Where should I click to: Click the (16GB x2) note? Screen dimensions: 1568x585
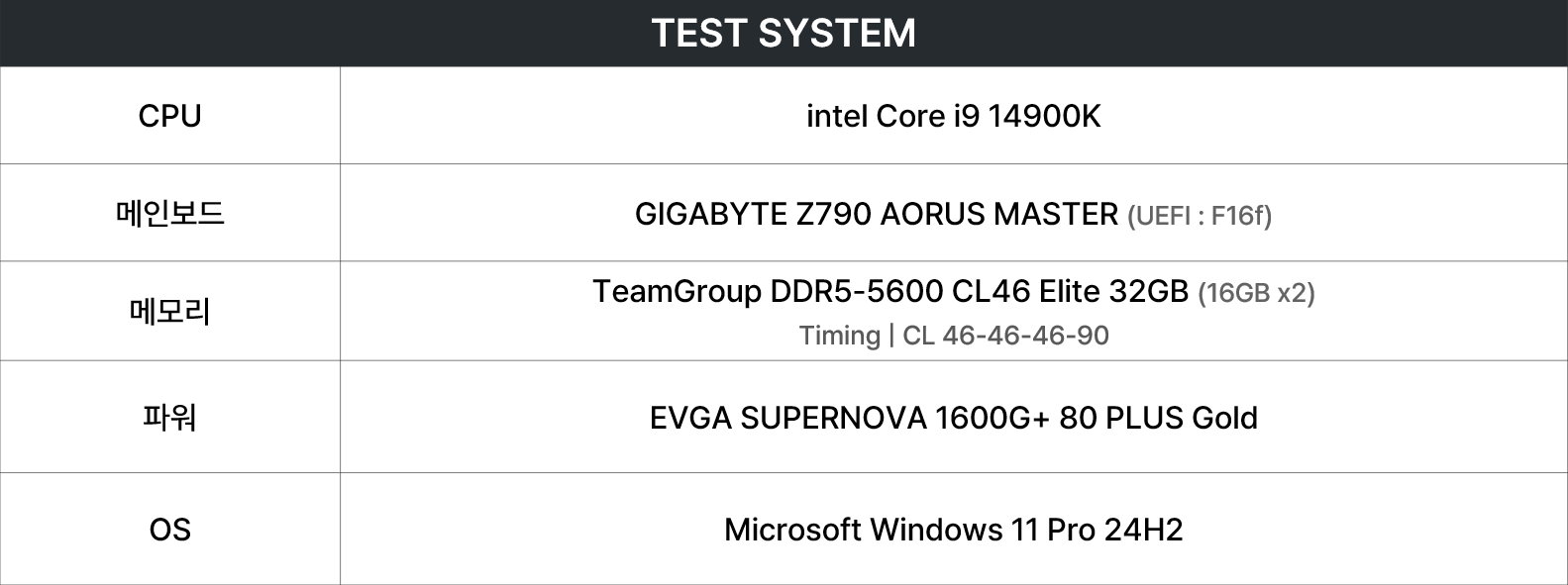(1256, 293)
